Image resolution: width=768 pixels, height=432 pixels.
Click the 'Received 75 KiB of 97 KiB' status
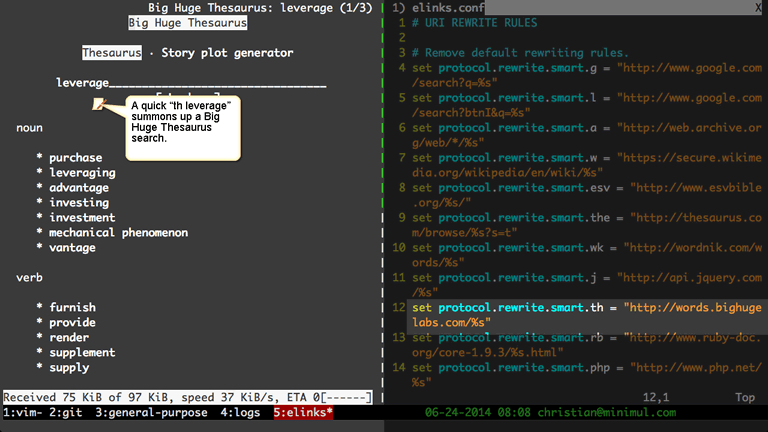tap(89, 397)
